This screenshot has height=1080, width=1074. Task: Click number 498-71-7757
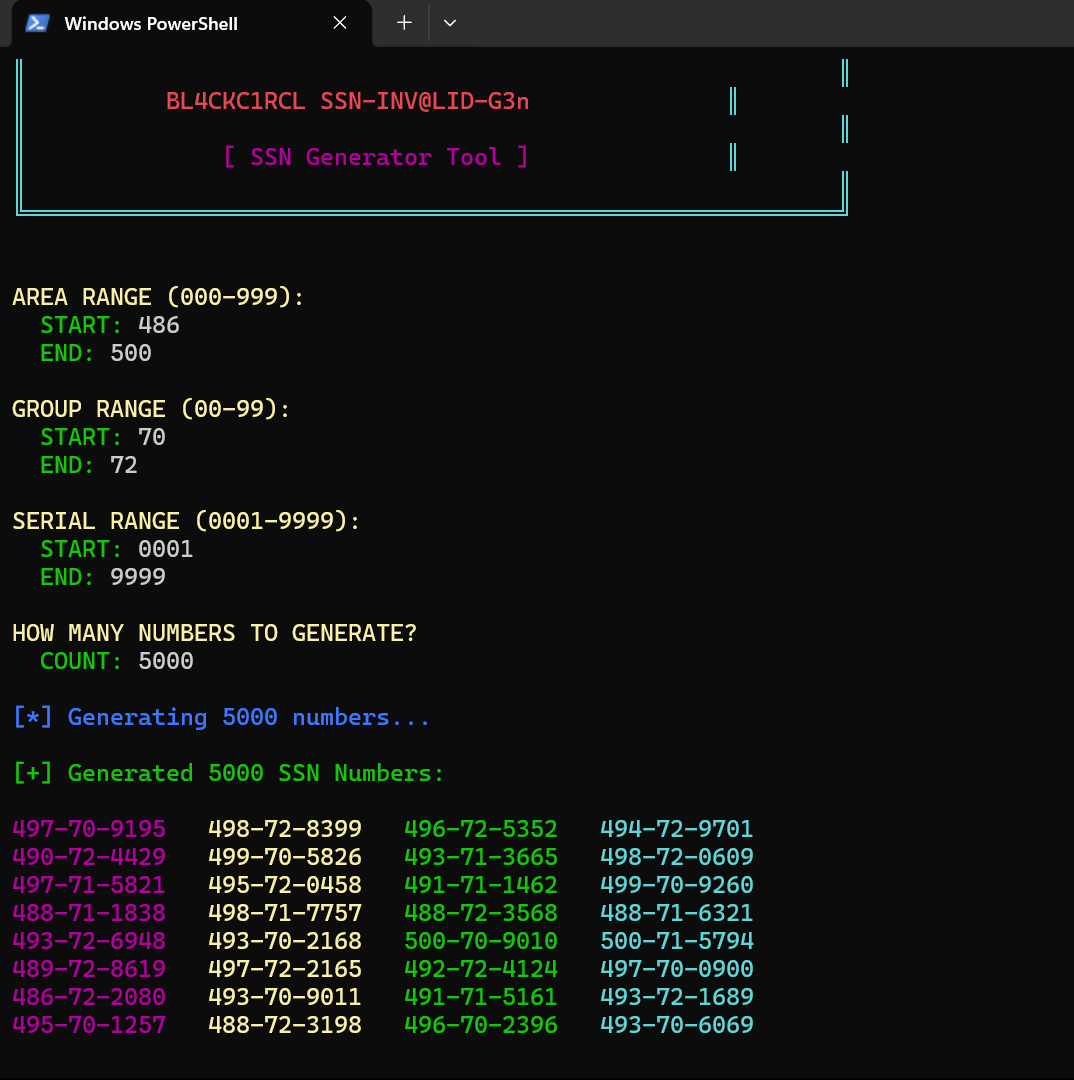[x=285, y=913]
